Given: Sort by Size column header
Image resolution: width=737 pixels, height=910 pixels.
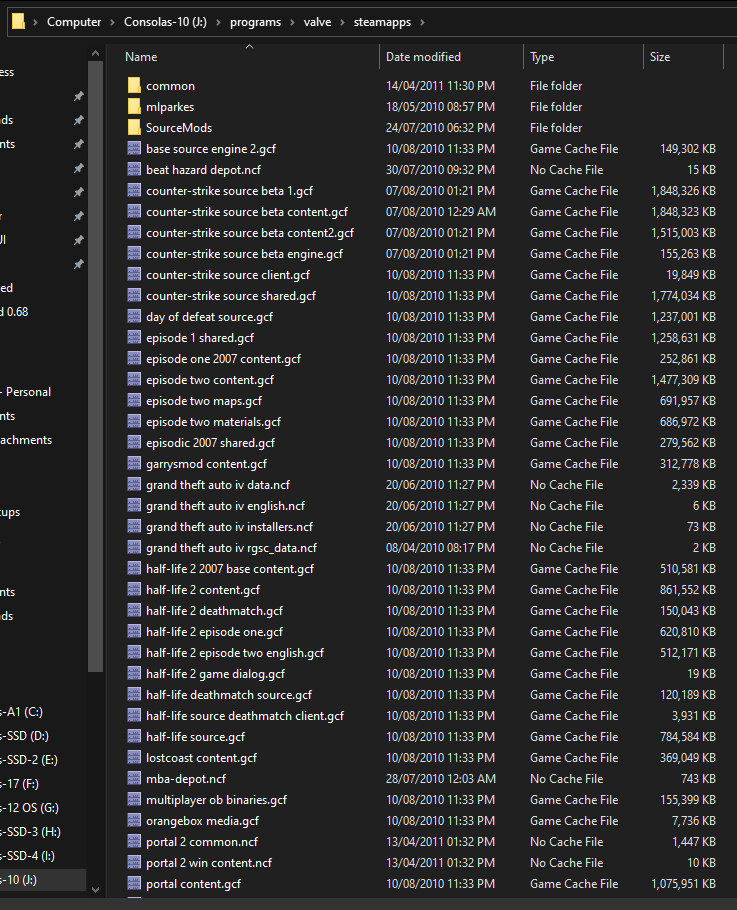Looking at the screenshot, I should 660,57.
